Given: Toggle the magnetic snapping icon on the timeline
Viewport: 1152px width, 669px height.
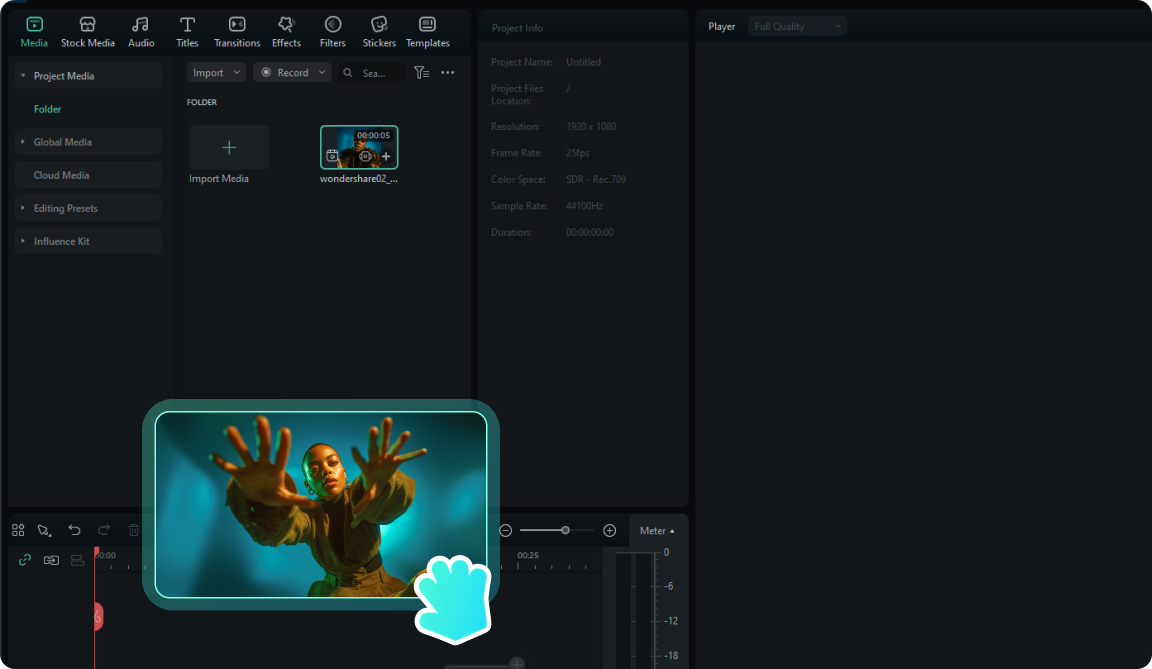Looking at the screenshot, I should [x=77, y=560].
